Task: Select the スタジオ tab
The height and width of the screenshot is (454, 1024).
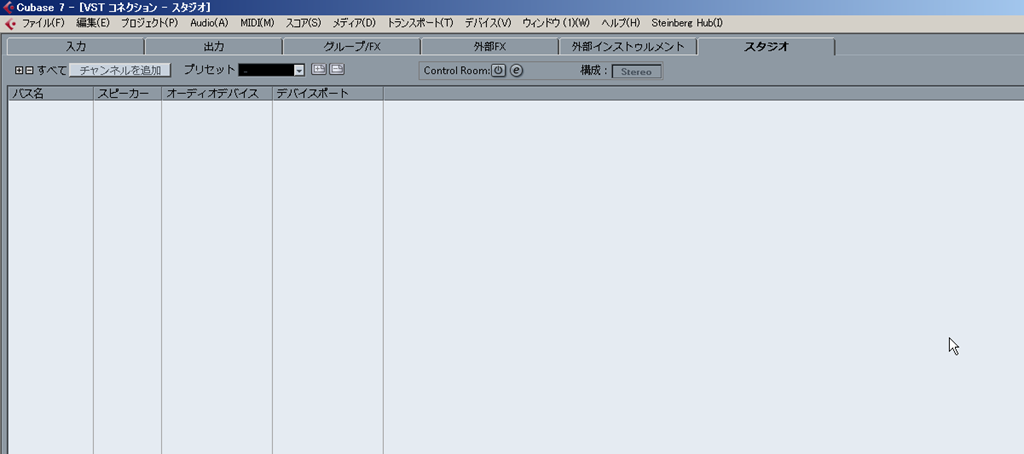Action: tap(766, 46)
